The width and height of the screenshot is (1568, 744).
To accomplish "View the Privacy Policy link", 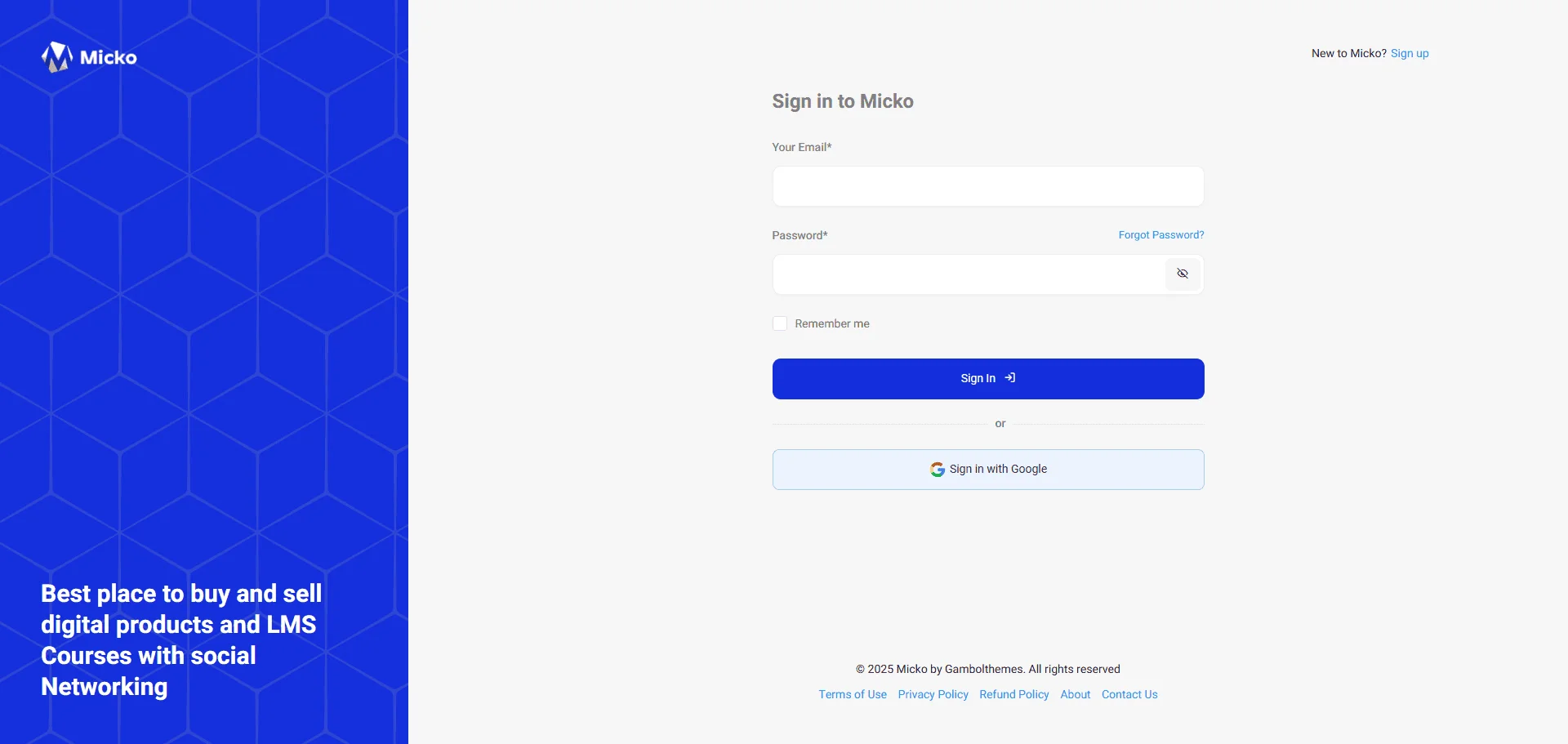I will pyautogui.click(x=933, y=694).
